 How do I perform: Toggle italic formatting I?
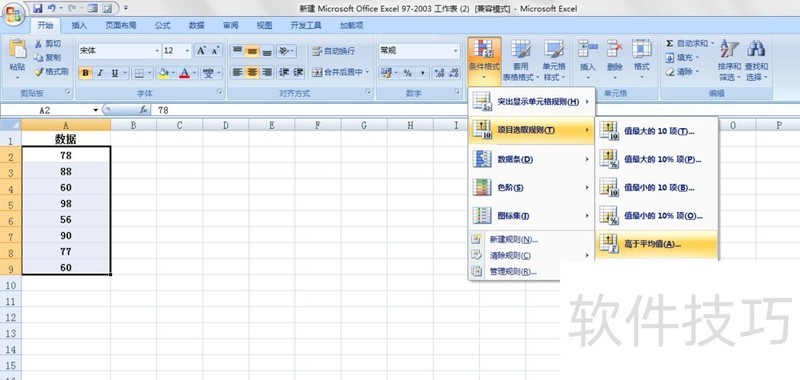(100, 73)
